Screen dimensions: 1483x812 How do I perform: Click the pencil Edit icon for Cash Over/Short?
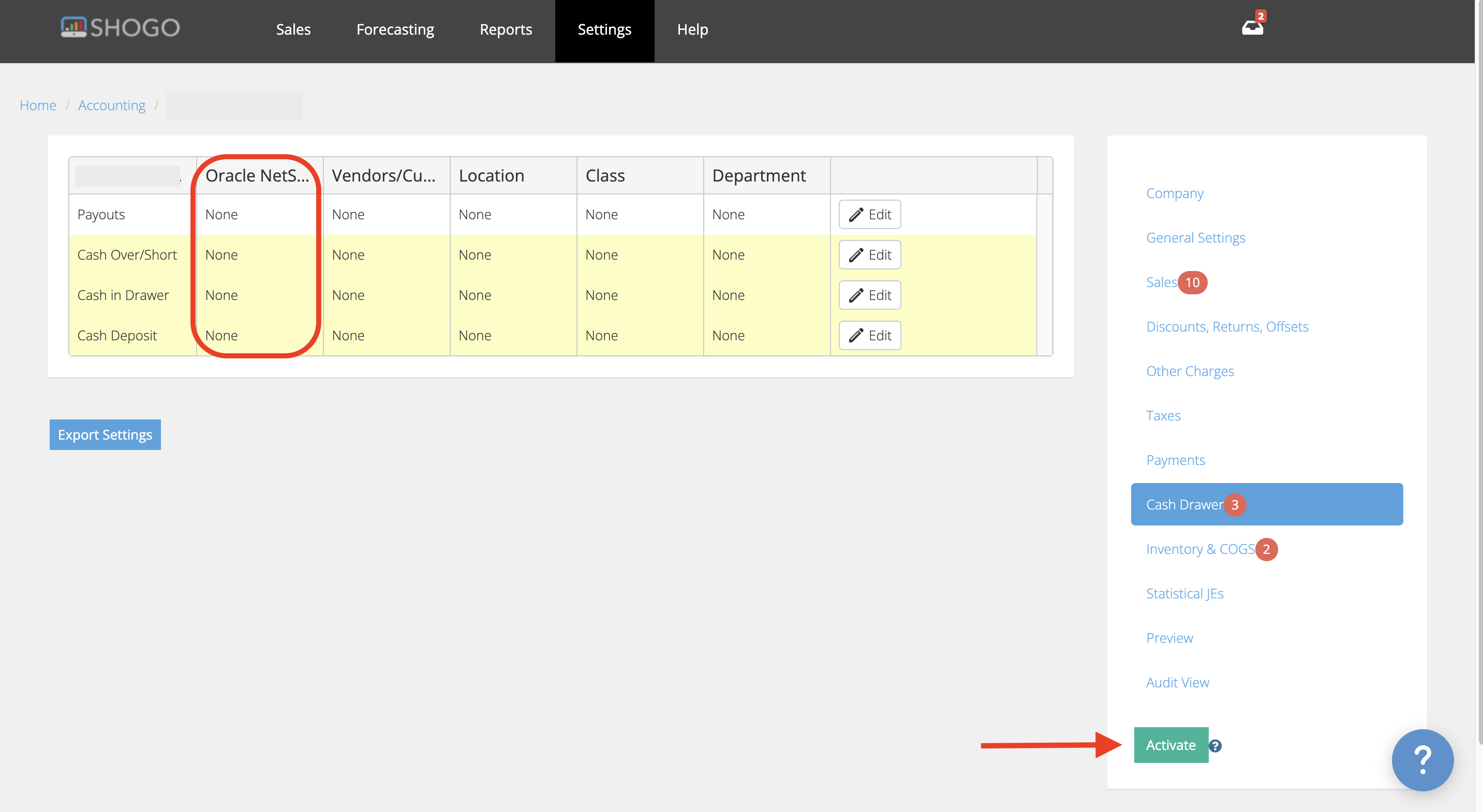(869, 254)
